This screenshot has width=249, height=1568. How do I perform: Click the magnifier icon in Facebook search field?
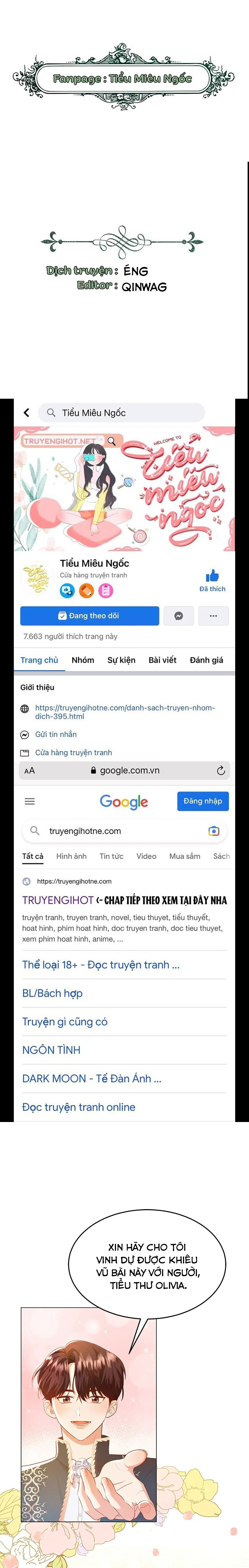click(51, 413)
